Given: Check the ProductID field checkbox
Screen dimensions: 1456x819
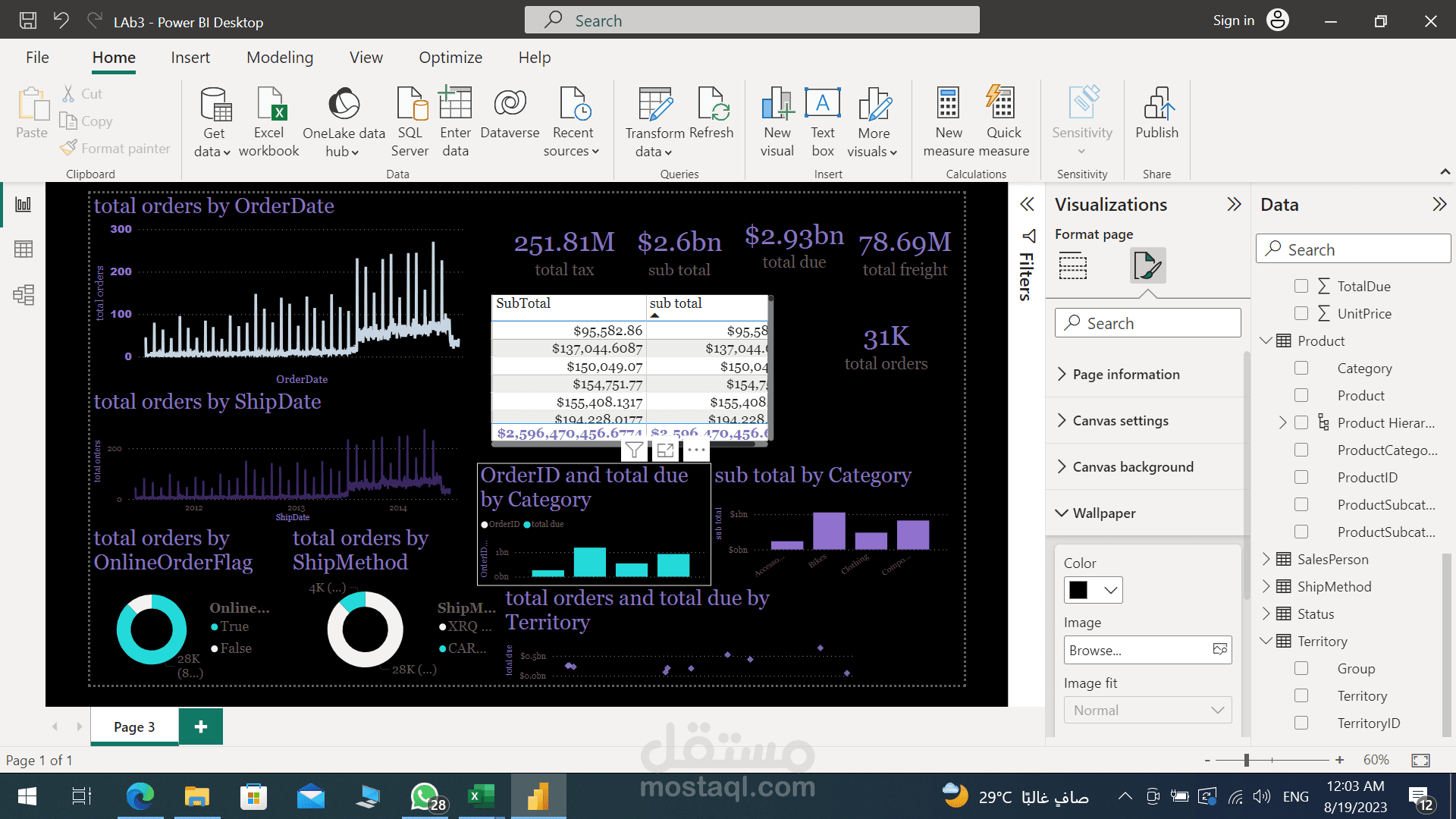Looking at the screenshot, I should point(1301,477).
